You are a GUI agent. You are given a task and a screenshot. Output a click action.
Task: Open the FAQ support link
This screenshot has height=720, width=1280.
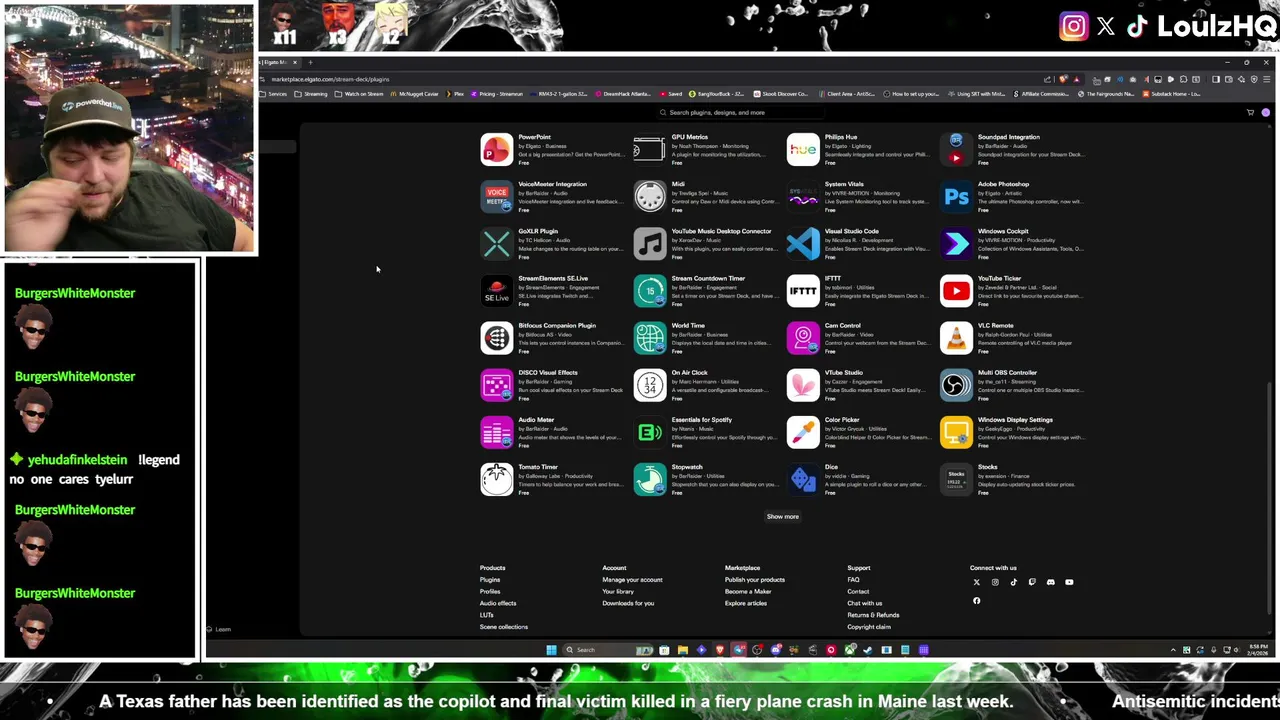(853, 580)
